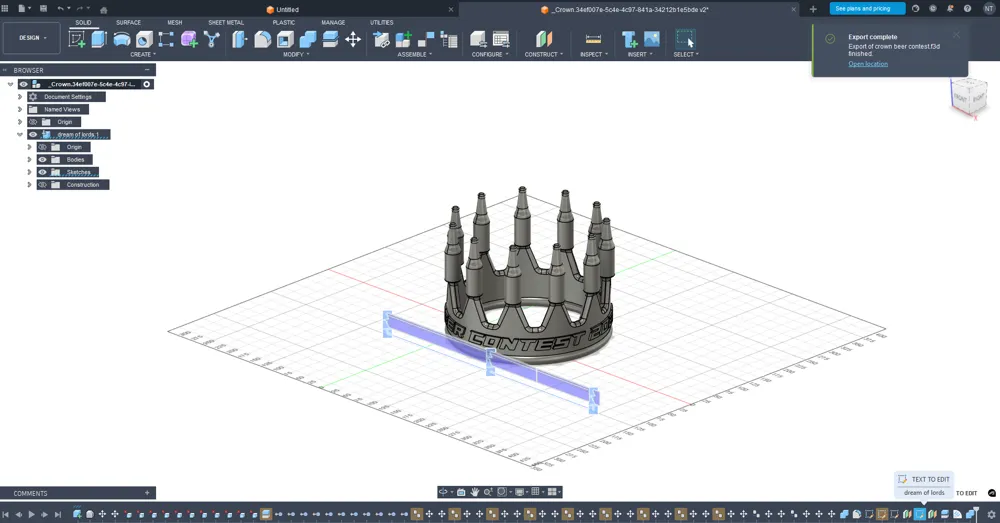Switch to the SURFACE tab
1000x523 pixels.
pos(128,22)
